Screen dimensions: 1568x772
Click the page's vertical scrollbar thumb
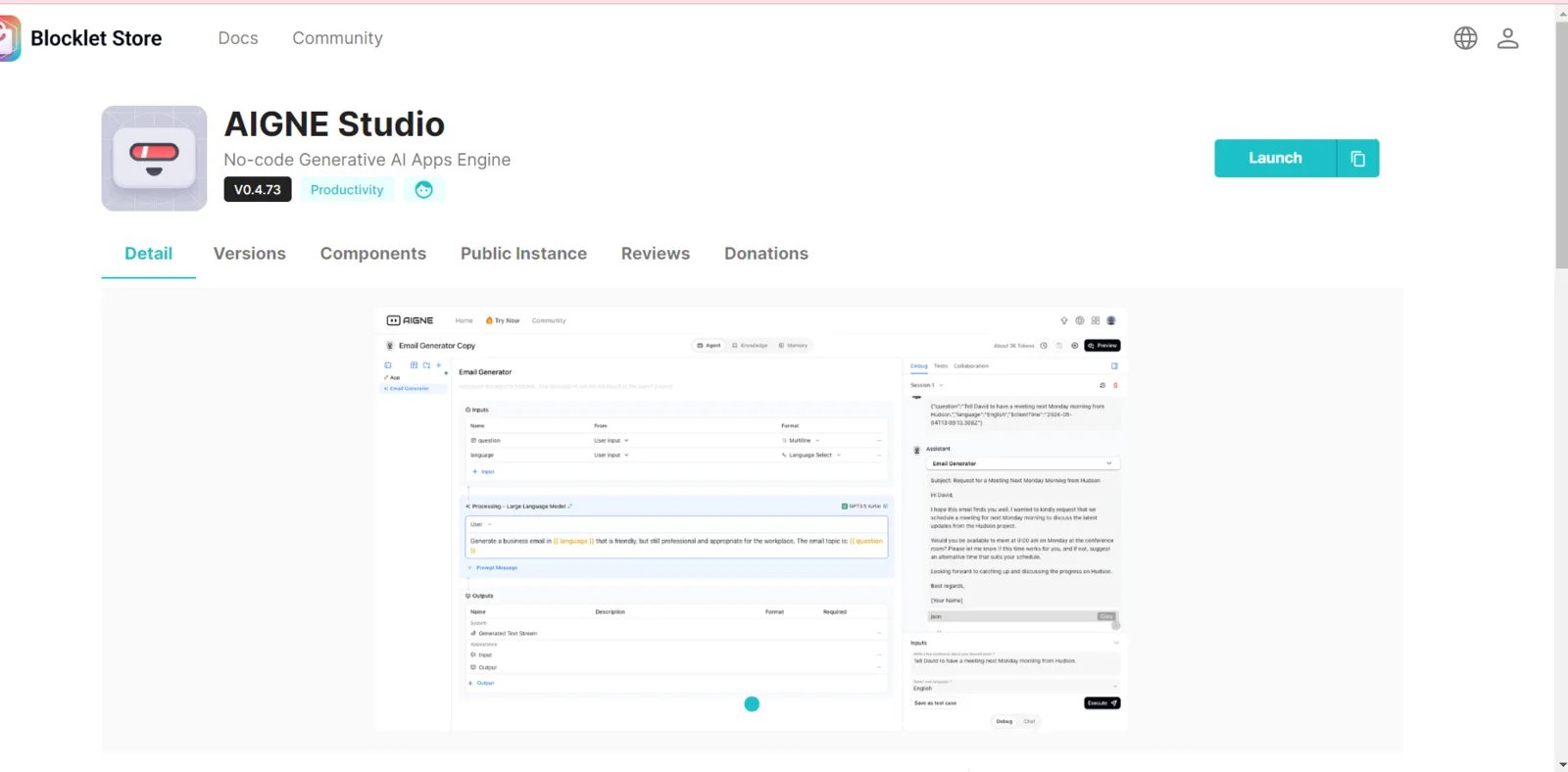(1561, 145)
